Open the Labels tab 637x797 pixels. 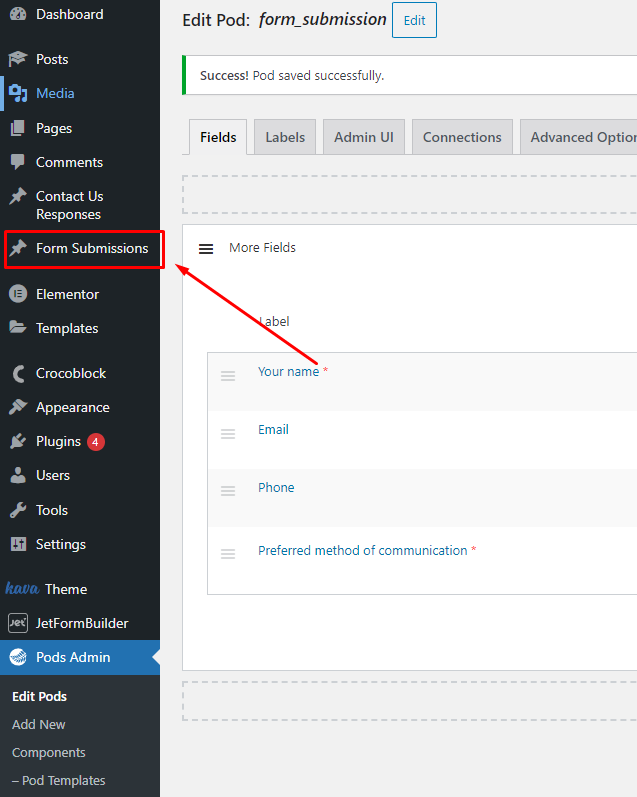(x=285, y=137)
